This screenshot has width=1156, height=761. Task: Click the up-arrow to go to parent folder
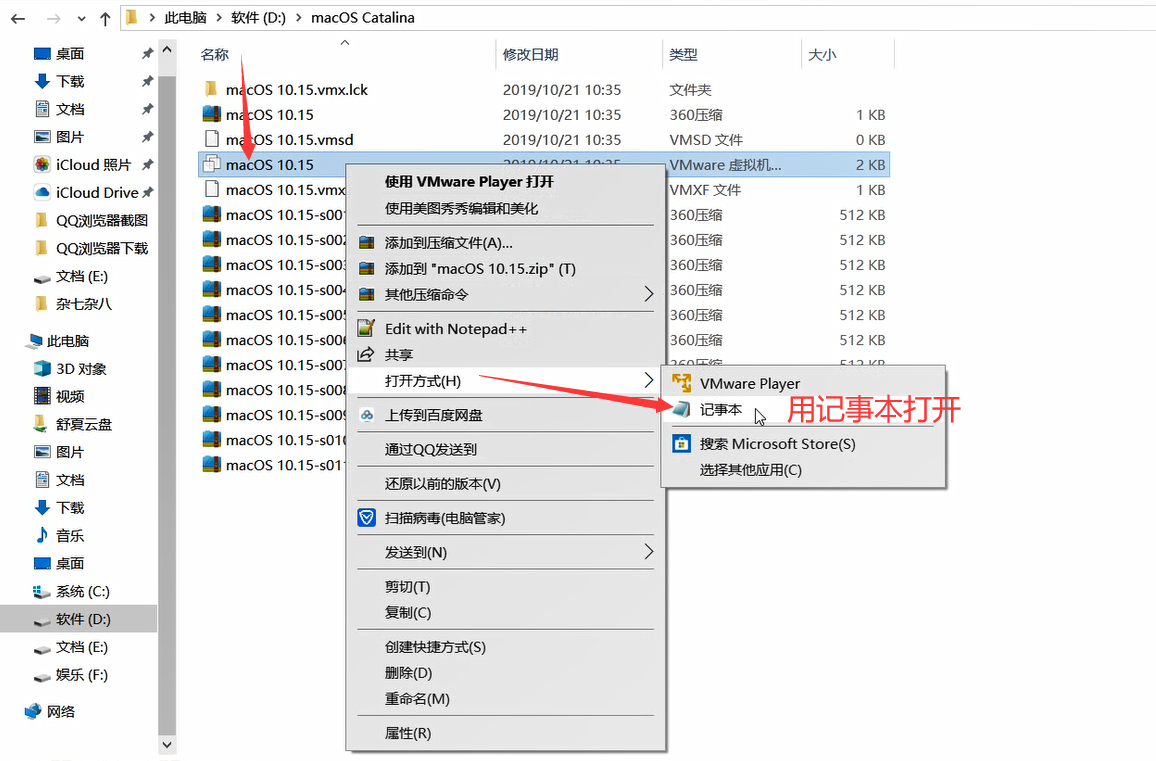coord(104,17)
